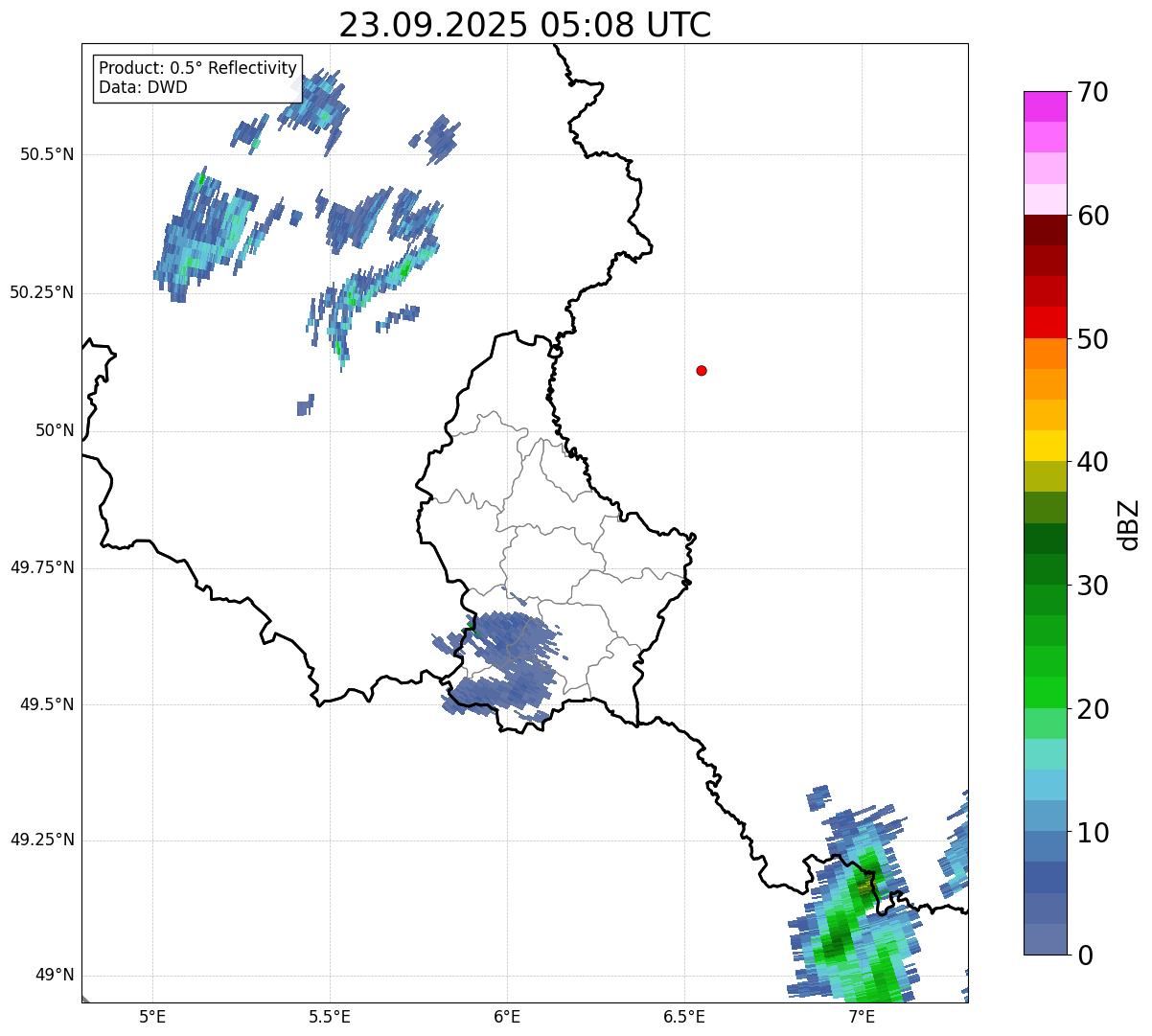The width and height of the screenshot is (1152, 1036).
Task: Click the 6.5°E longitude label
Action: (x=684, y=1016)
